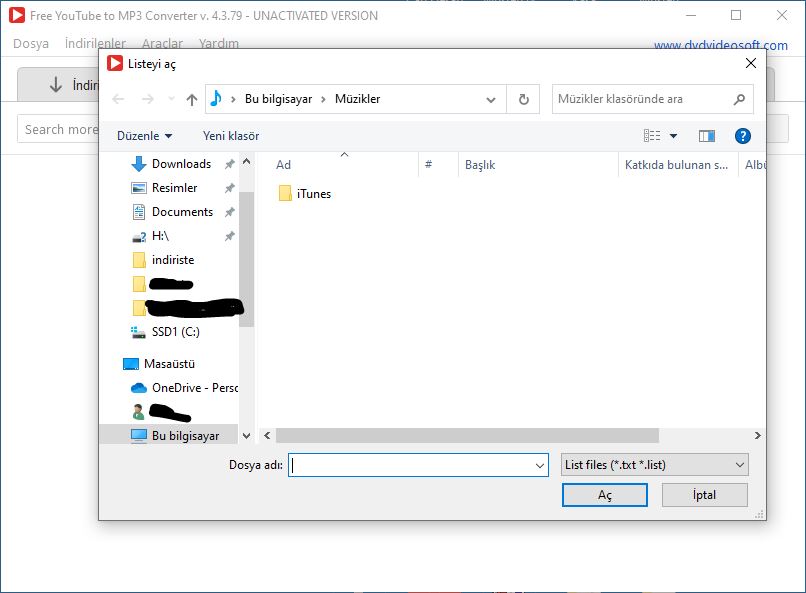The image size is (806, 593).
Task: Change view layout icon
Action: click(x=652, y=136)
